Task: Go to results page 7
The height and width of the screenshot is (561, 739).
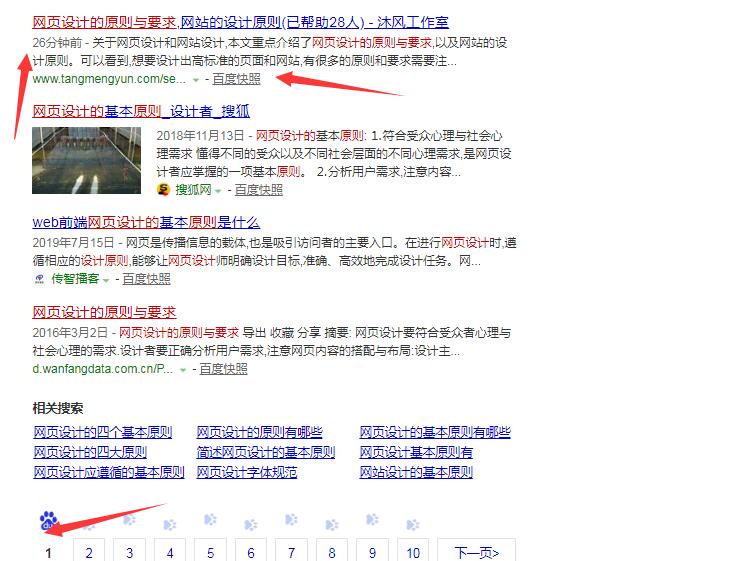Action: click(x=292, y=552)
